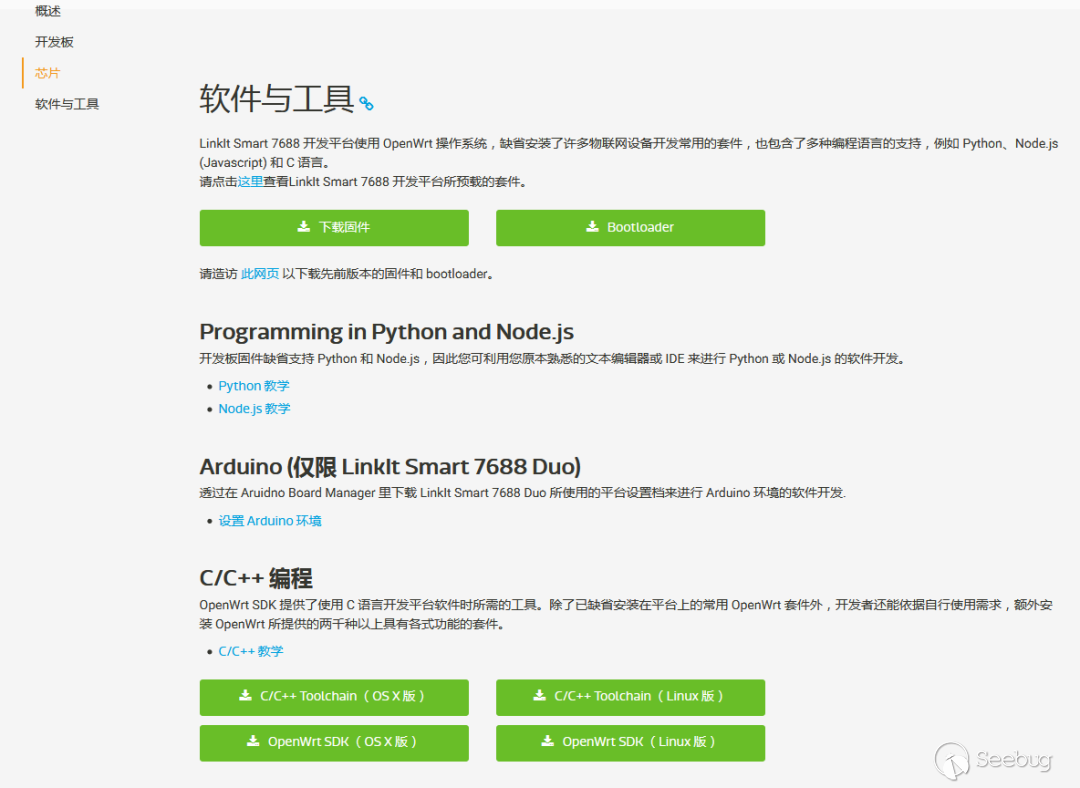Screen dimensions: 1080x788
Task: Follow the 设置 Arduino 环境 link
Action: (x=270, y=521)
